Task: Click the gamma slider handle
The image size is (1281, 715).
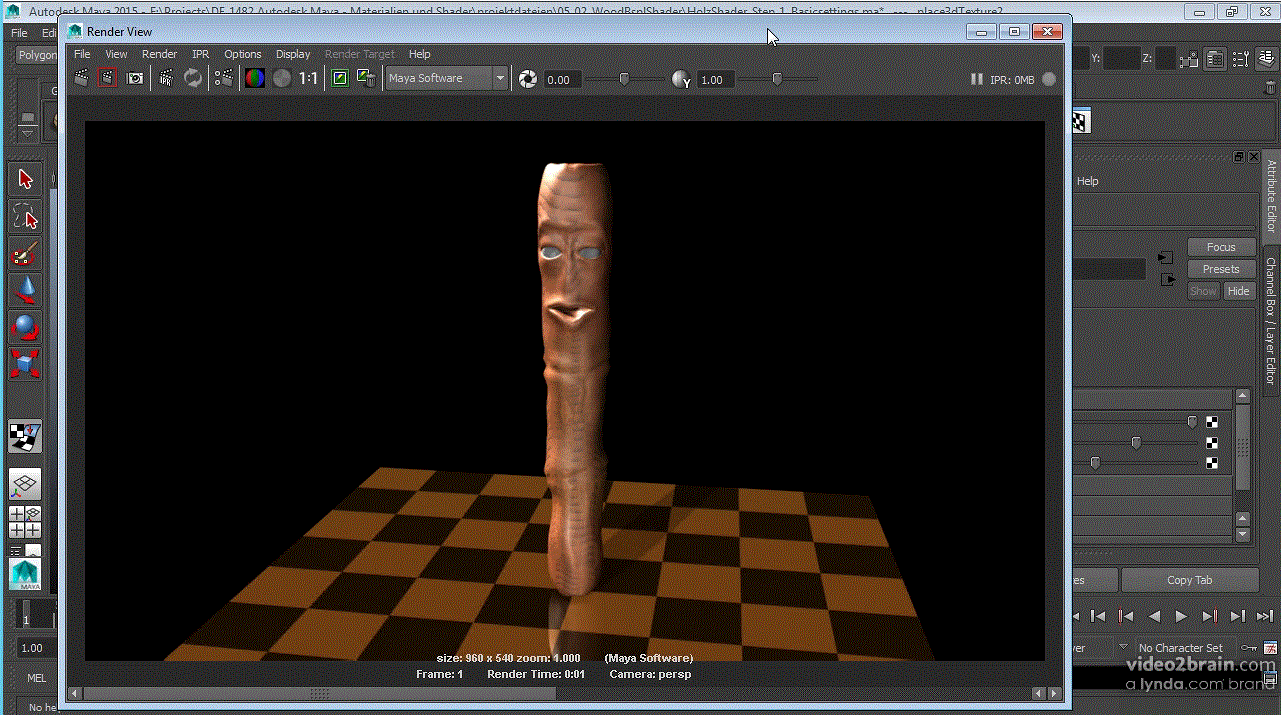Action: [777, 78]
